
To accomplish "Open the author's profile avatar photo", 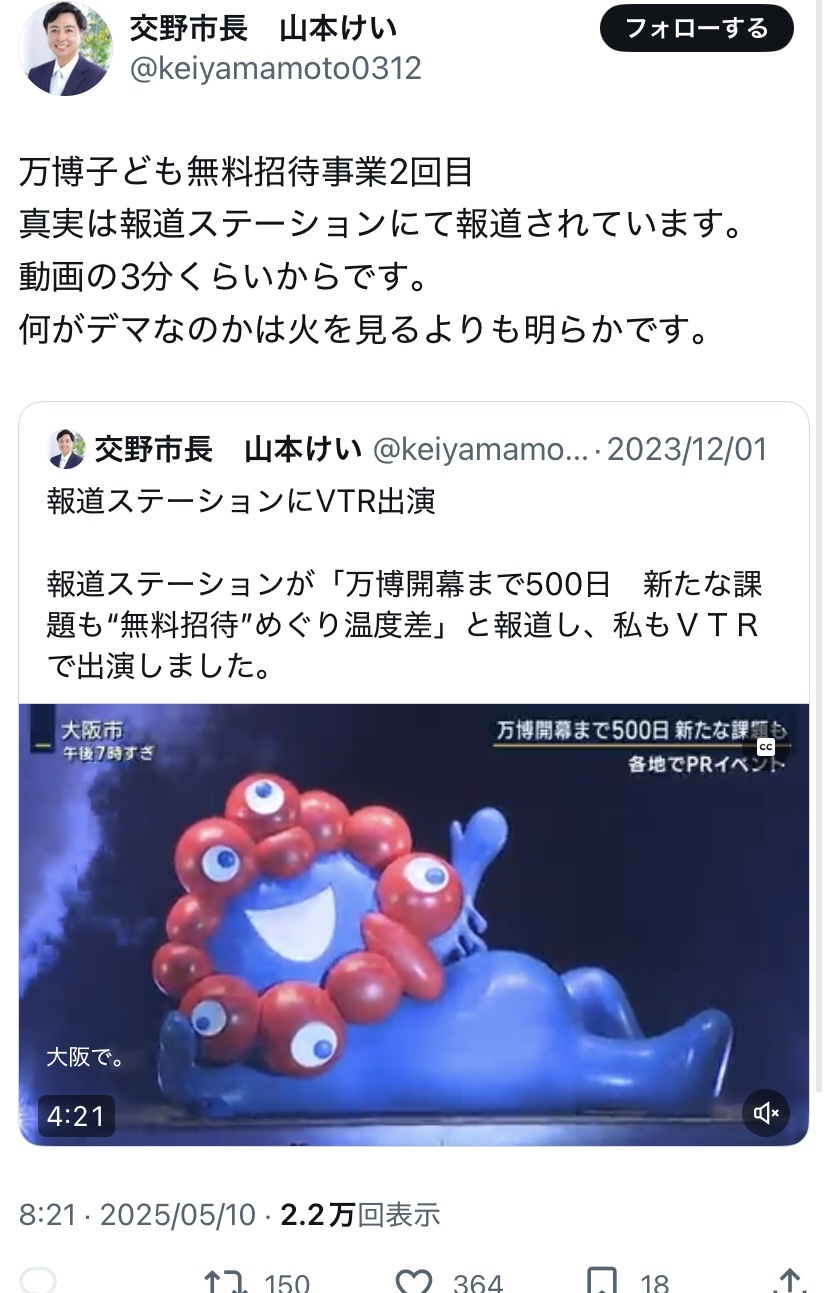I will (66, 48).
